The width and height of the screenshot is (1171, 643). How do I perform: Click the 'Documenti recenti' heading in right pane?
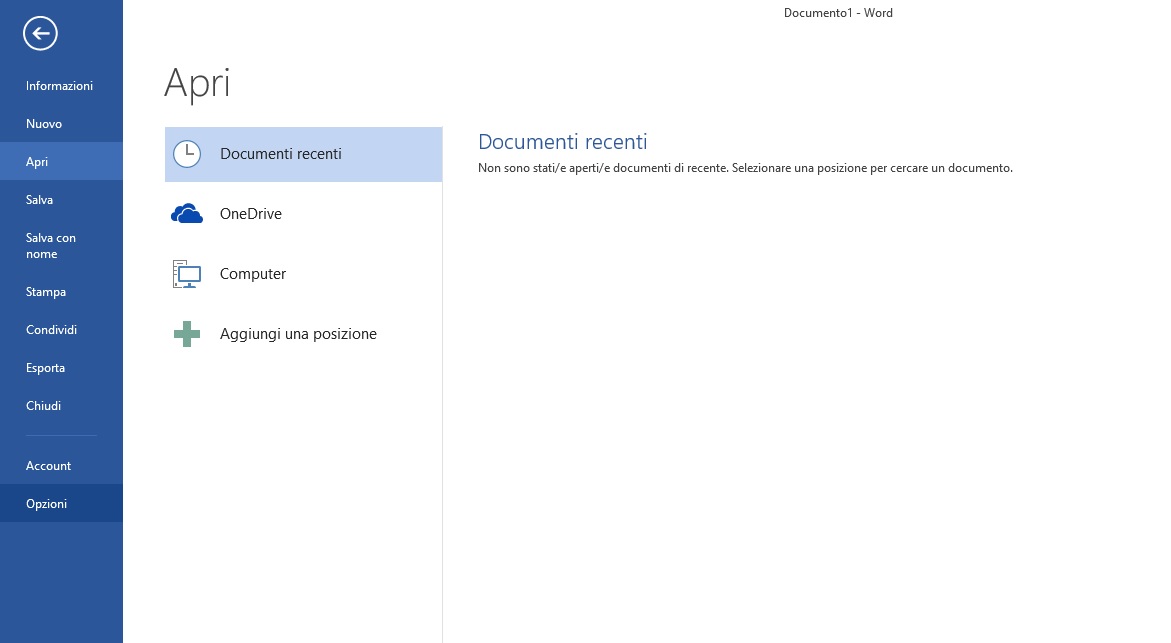pyautogui.click(x=562, y=142)
